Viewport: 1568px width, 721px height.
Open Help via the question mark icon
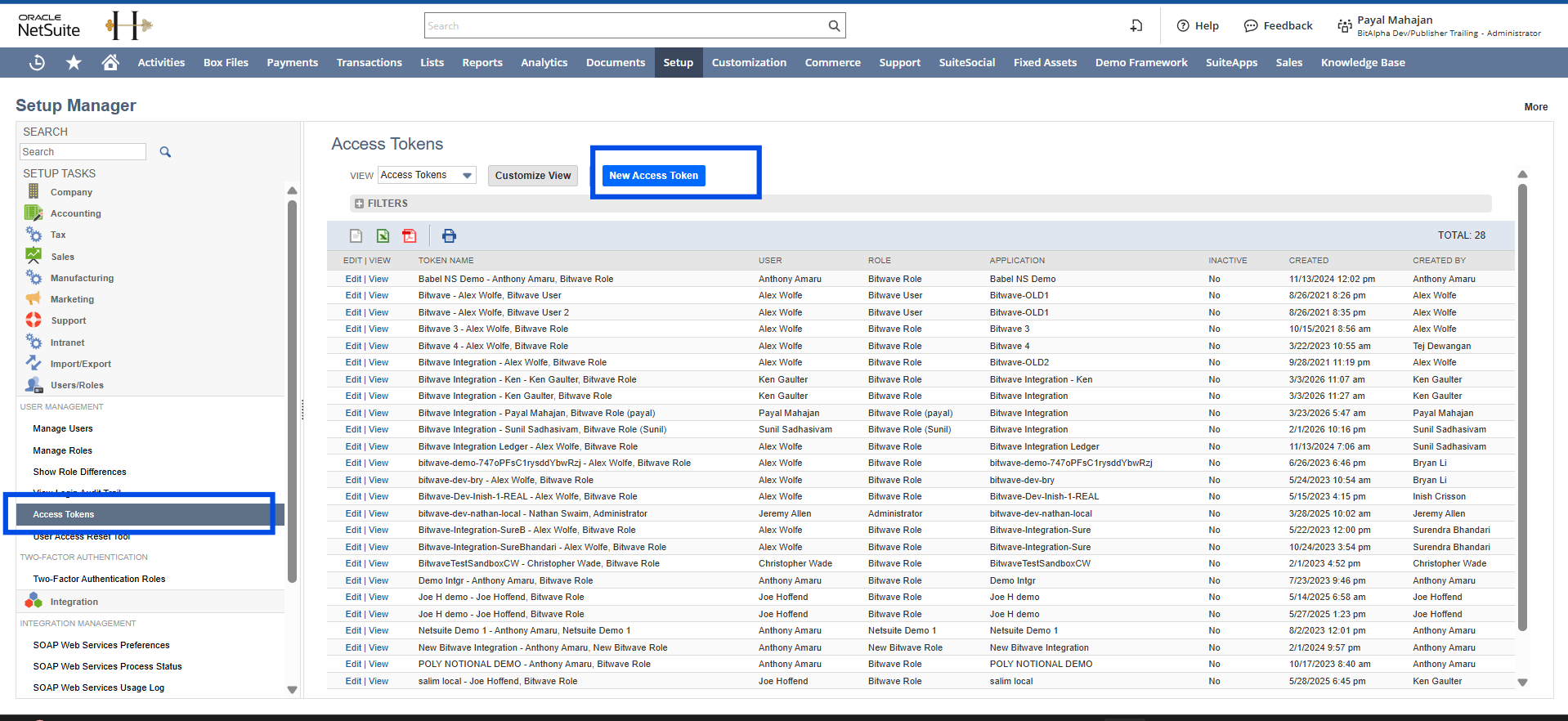click(x=1183, y=25)
